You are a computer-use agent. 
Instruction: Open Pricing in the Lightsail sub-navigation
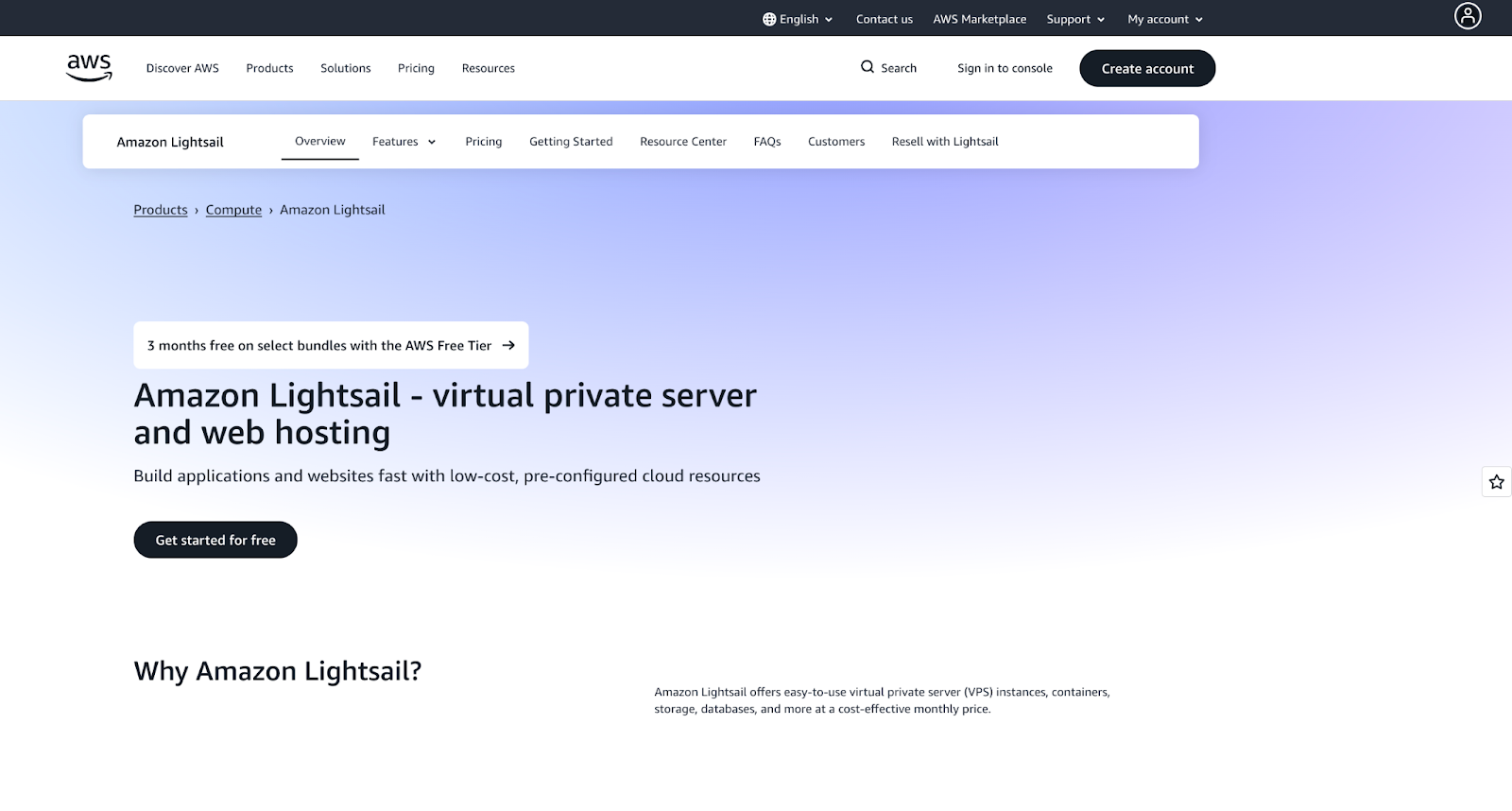point(484,141)
